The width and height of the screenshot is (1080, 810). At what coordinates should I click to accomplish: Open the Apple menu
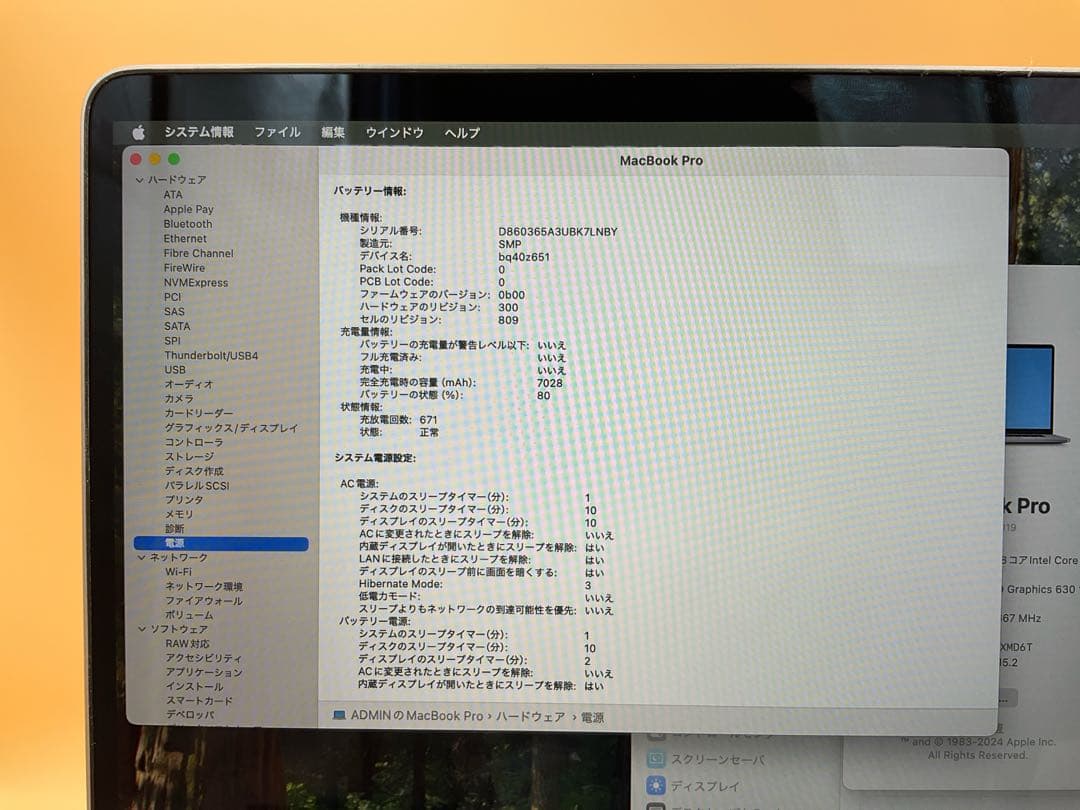click(x=139, y=130)
